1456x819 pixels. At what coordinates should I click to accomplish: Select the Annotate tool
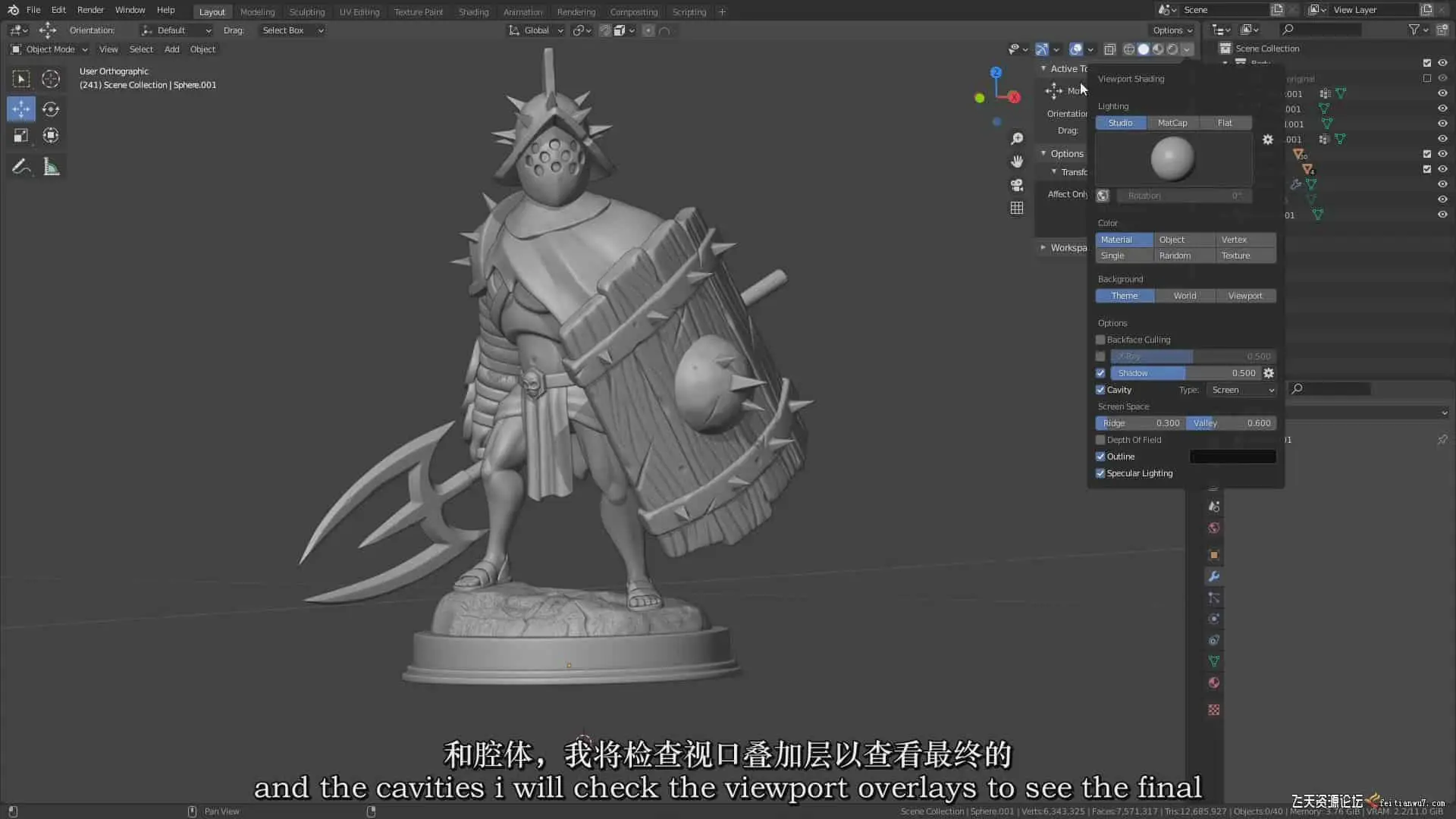pos(21,167)
